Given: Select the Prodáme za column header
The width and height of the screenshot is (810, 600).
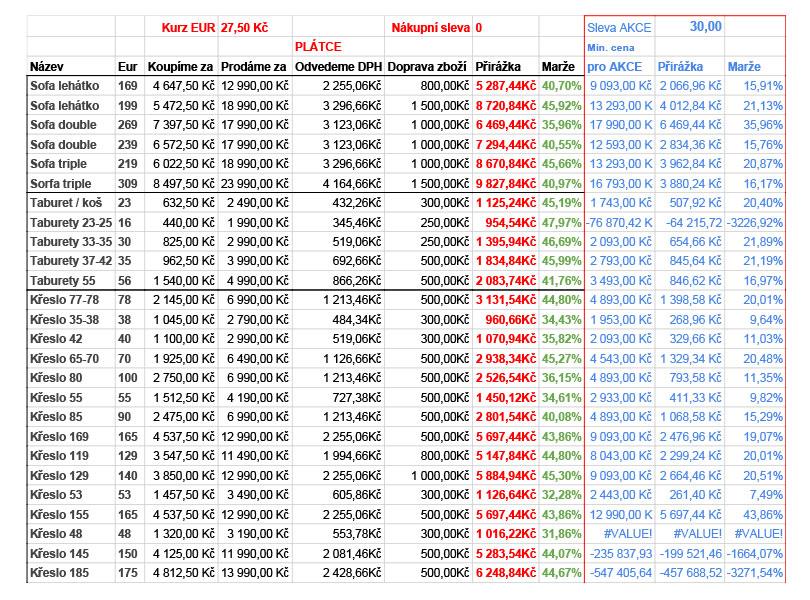Looking at the screenshot, I should [x=253, y=67].
